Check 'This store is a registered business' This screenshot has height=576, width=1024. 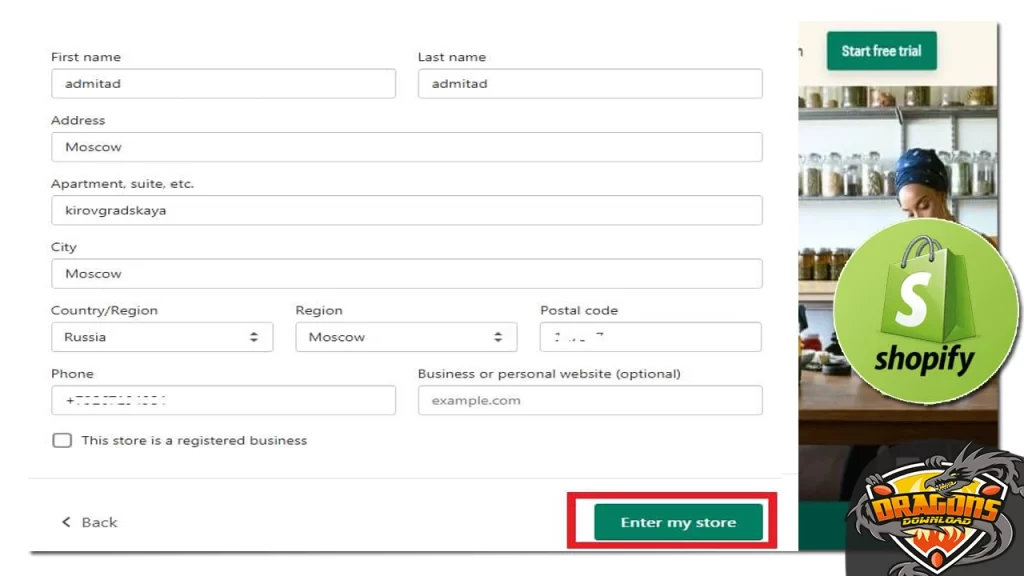click(x=62, y=440)
